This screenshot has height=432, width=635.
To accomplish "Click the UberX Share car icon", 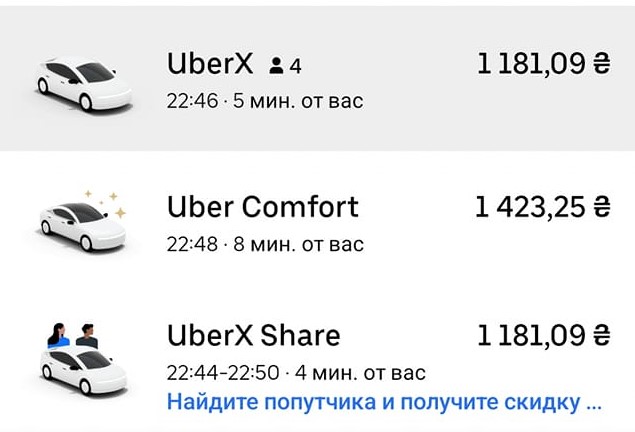I will [x=80, y=369].
